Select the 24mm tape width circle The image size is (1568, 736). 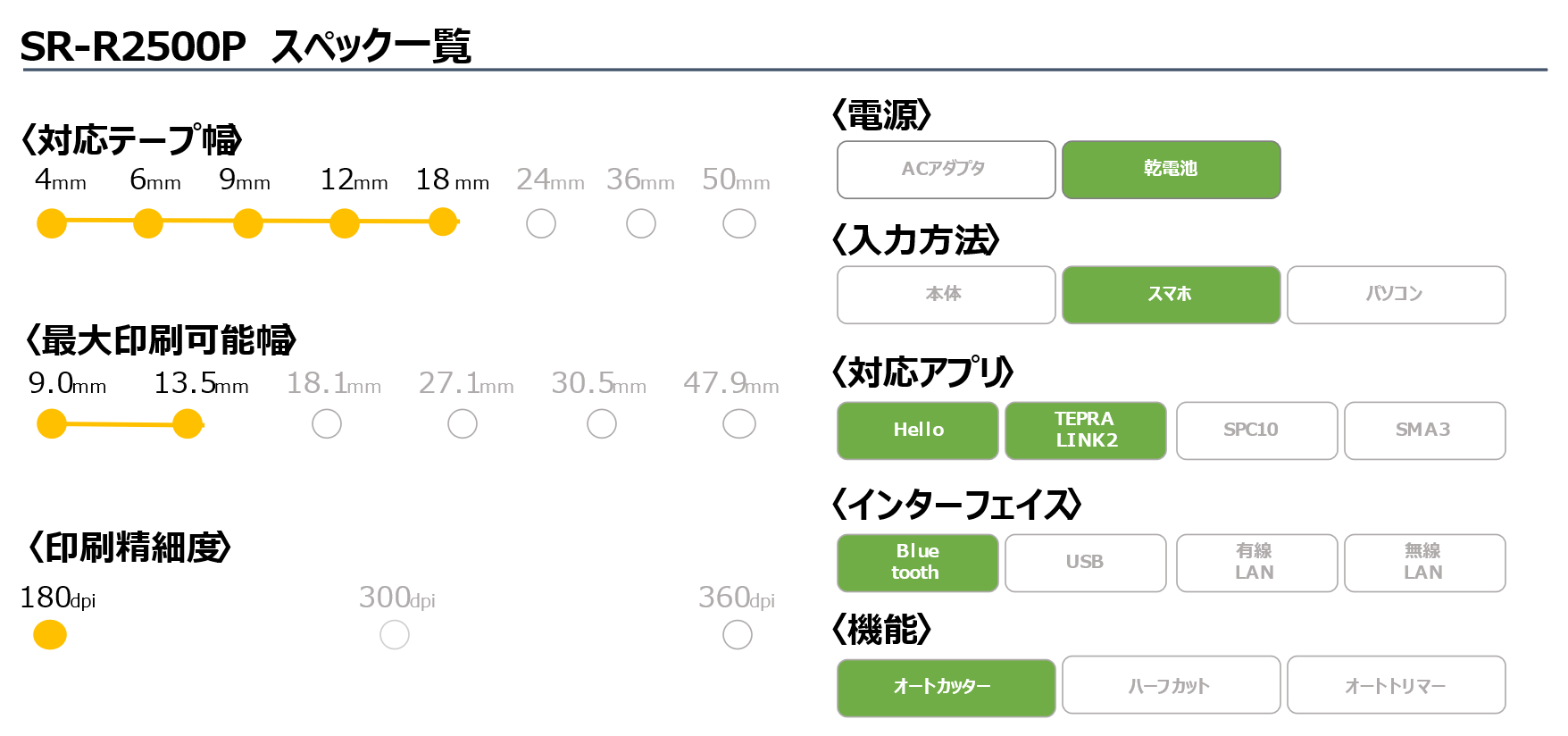541,223
